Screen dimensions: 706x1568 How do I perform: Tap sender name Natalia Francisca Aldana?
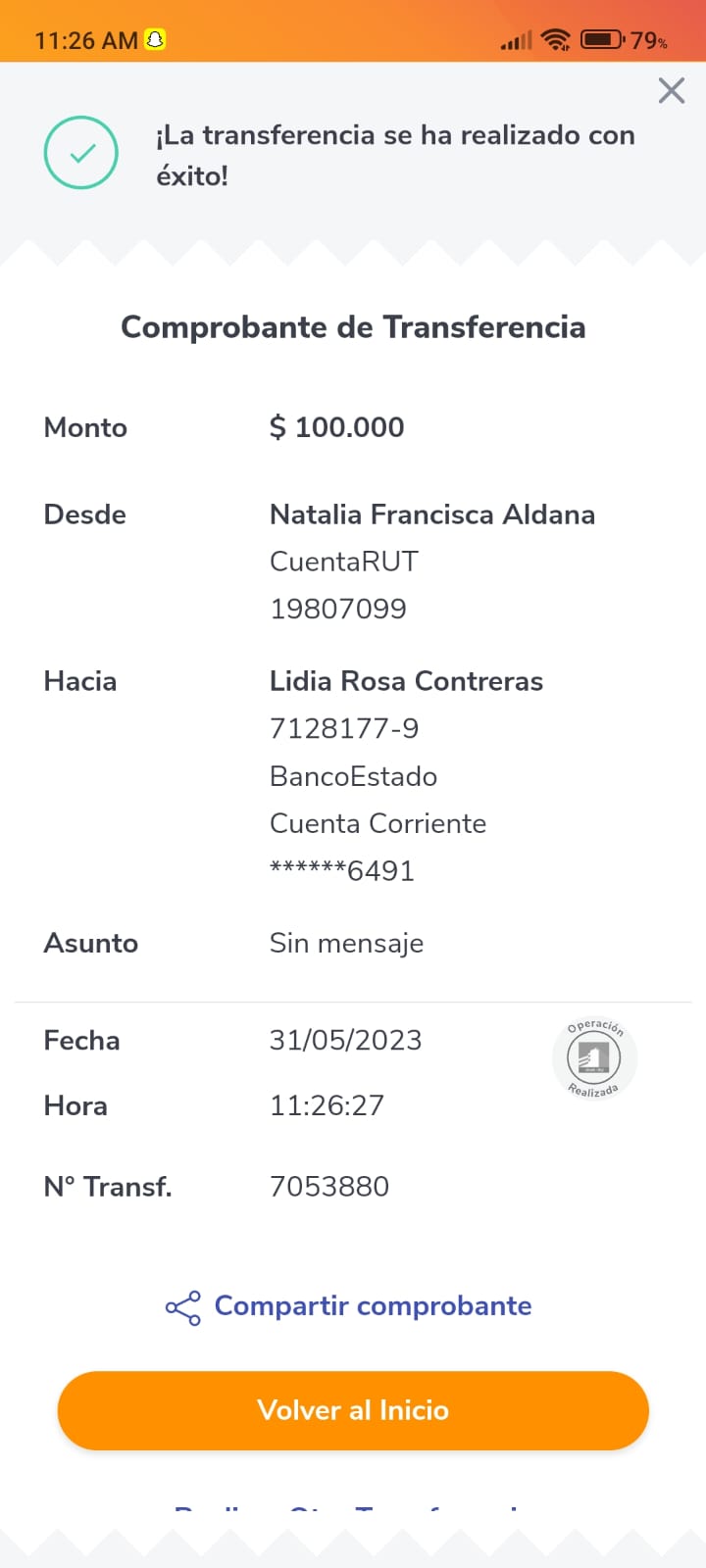tap(431, 514)
